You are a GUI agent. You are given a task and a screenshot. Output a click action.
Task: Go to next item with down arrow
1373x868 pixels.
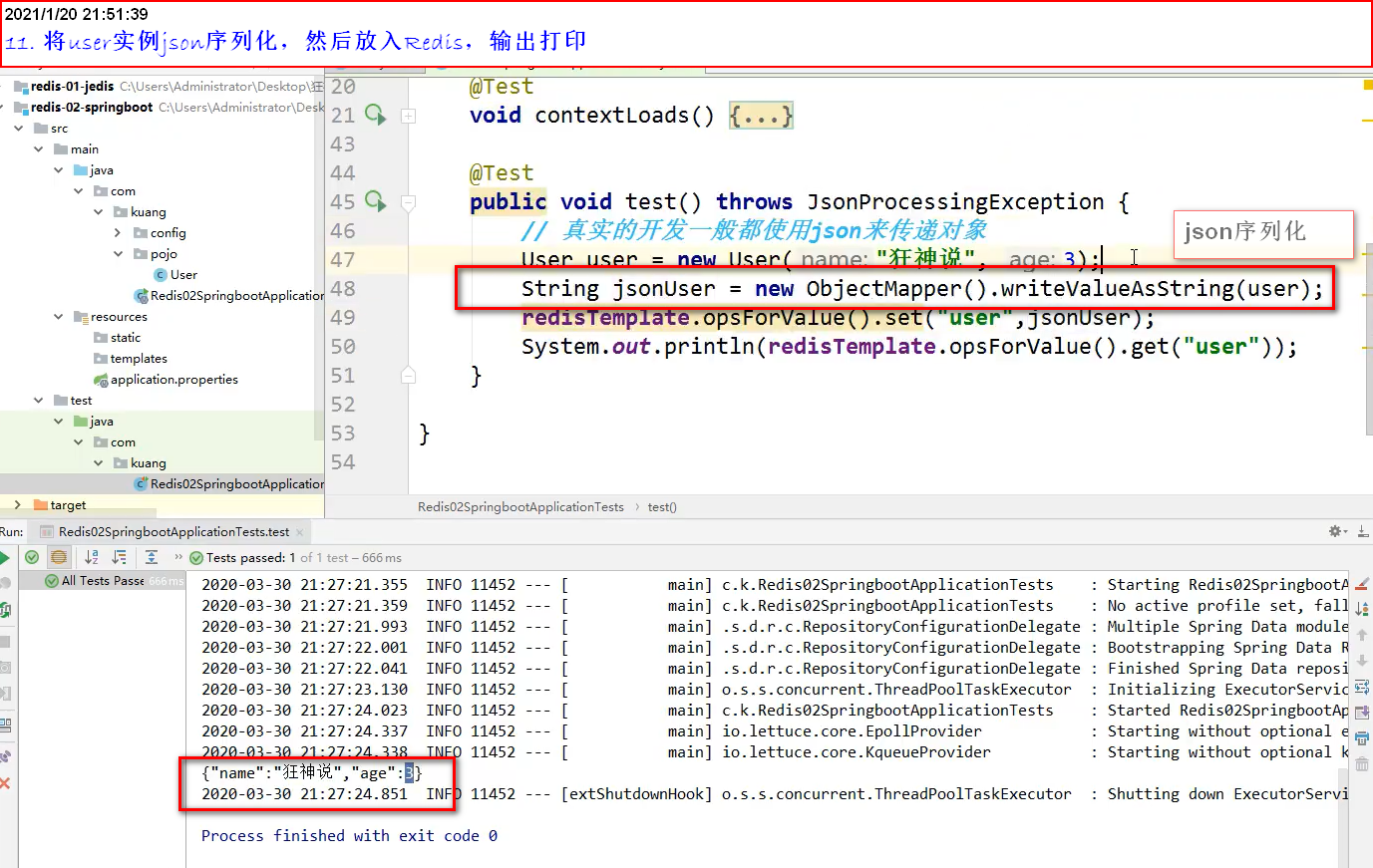click(1362, 661)
